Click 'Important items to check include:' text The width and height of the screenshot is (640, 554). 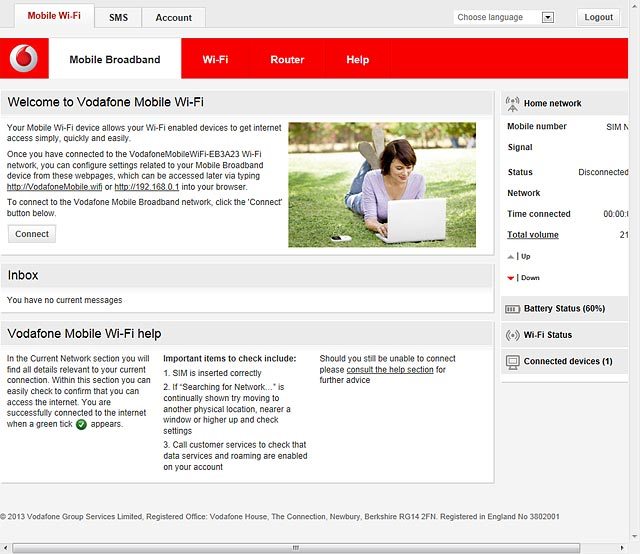coord(230,358)
